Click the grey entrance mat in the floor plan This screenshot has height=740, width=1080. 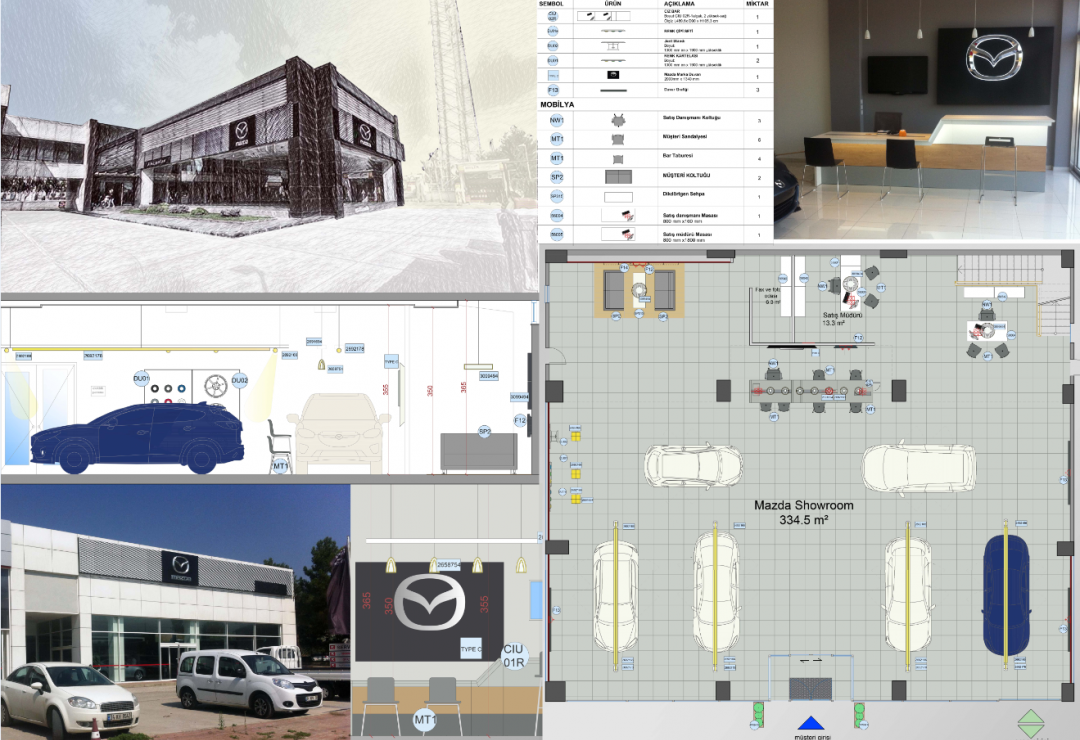(x=810, y=688)
